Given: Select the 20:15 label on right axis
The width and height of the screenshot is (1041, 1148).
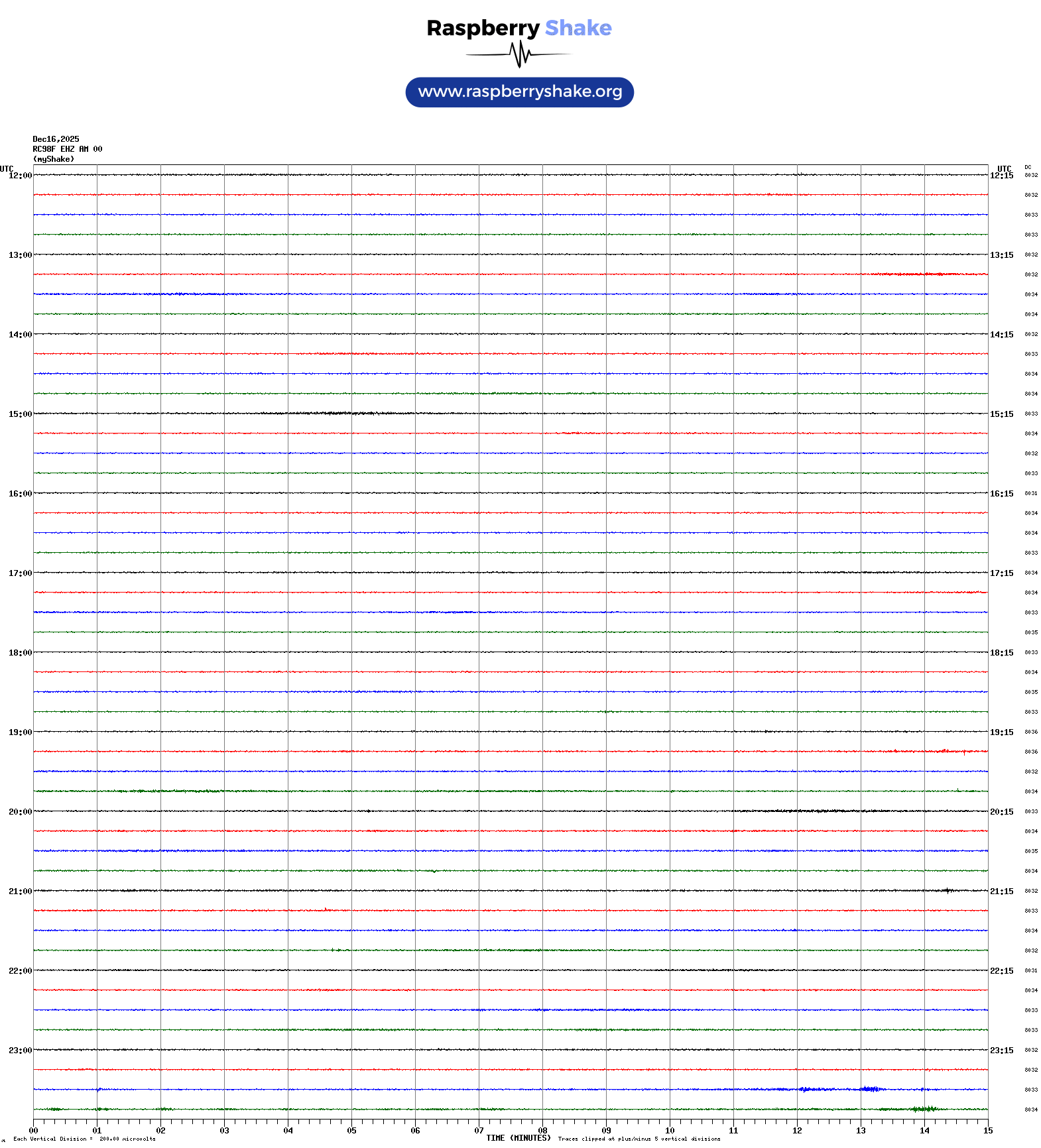Looking at the screenshot, I should point(1001,812).
